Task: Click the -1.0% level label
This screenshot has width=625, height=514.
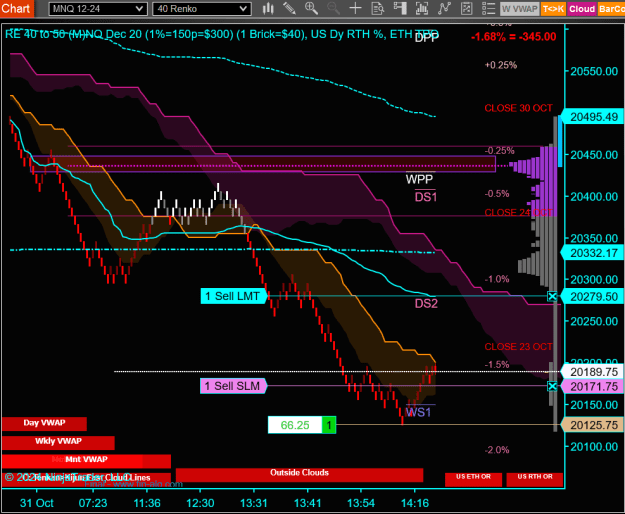Action: click(x=497, y=279)
